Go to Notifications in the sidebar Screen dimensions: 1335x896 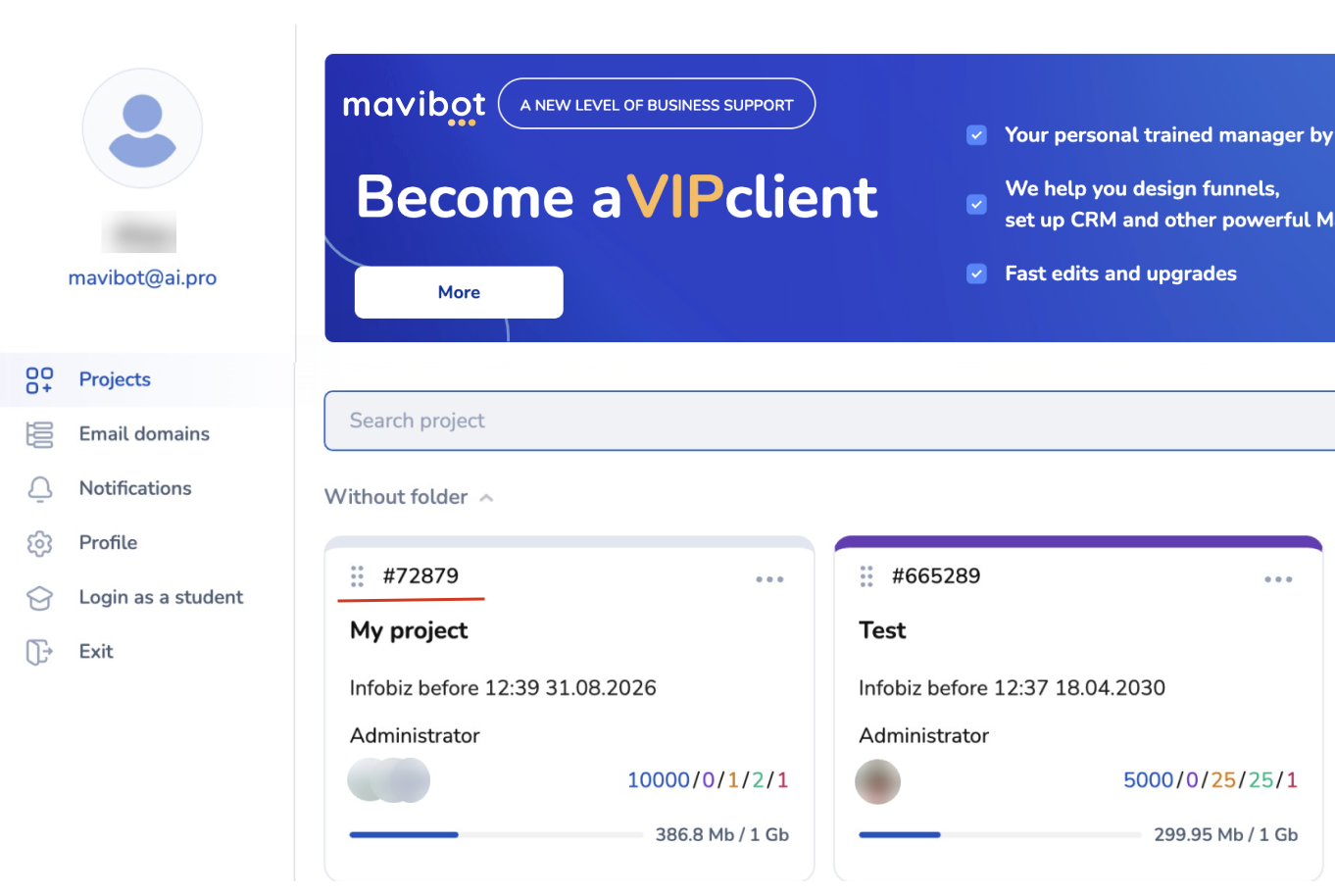(x=135, y=488)
